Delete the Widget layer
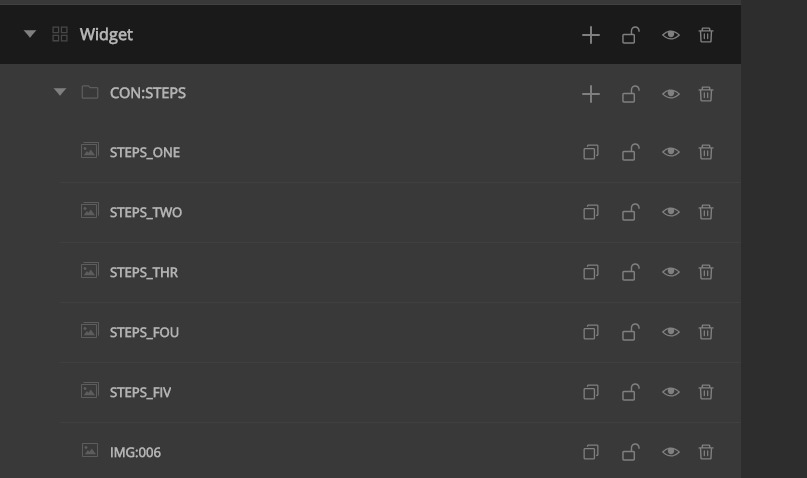807x478 pixels. click(x=706, y=35)
